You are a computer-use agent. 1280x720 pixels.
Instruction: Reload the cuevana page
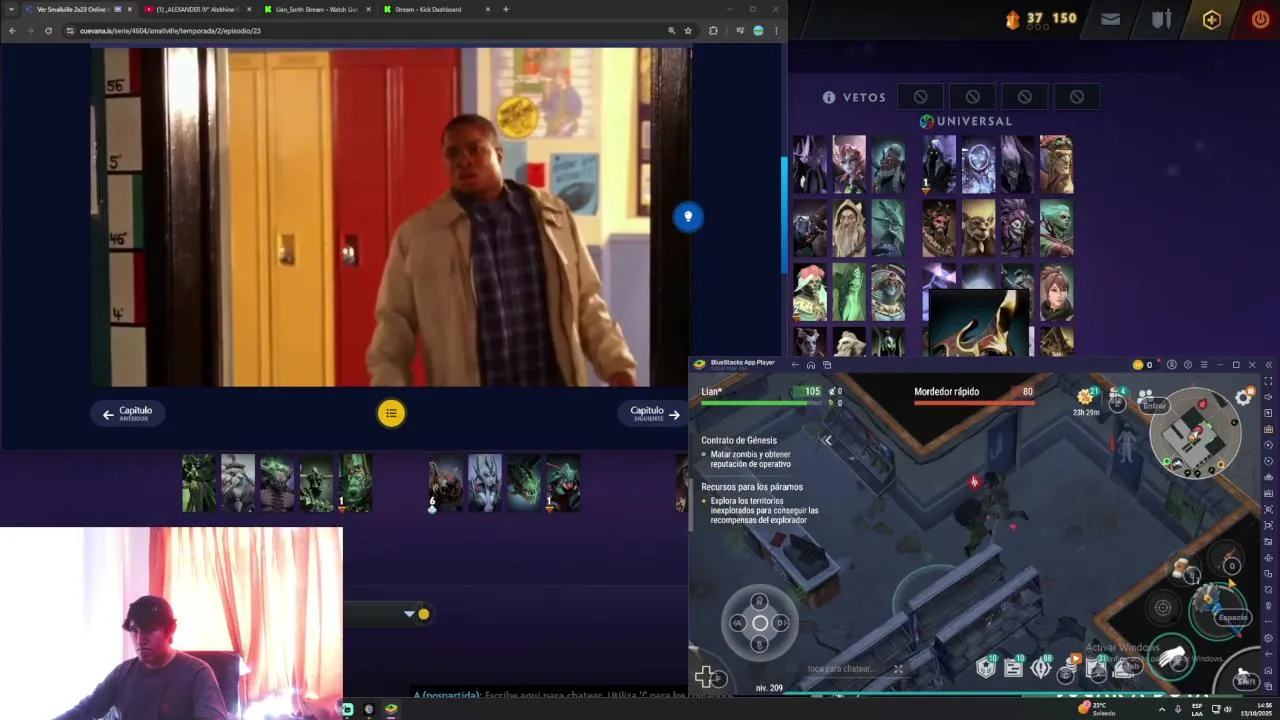[x=48, y=31]
